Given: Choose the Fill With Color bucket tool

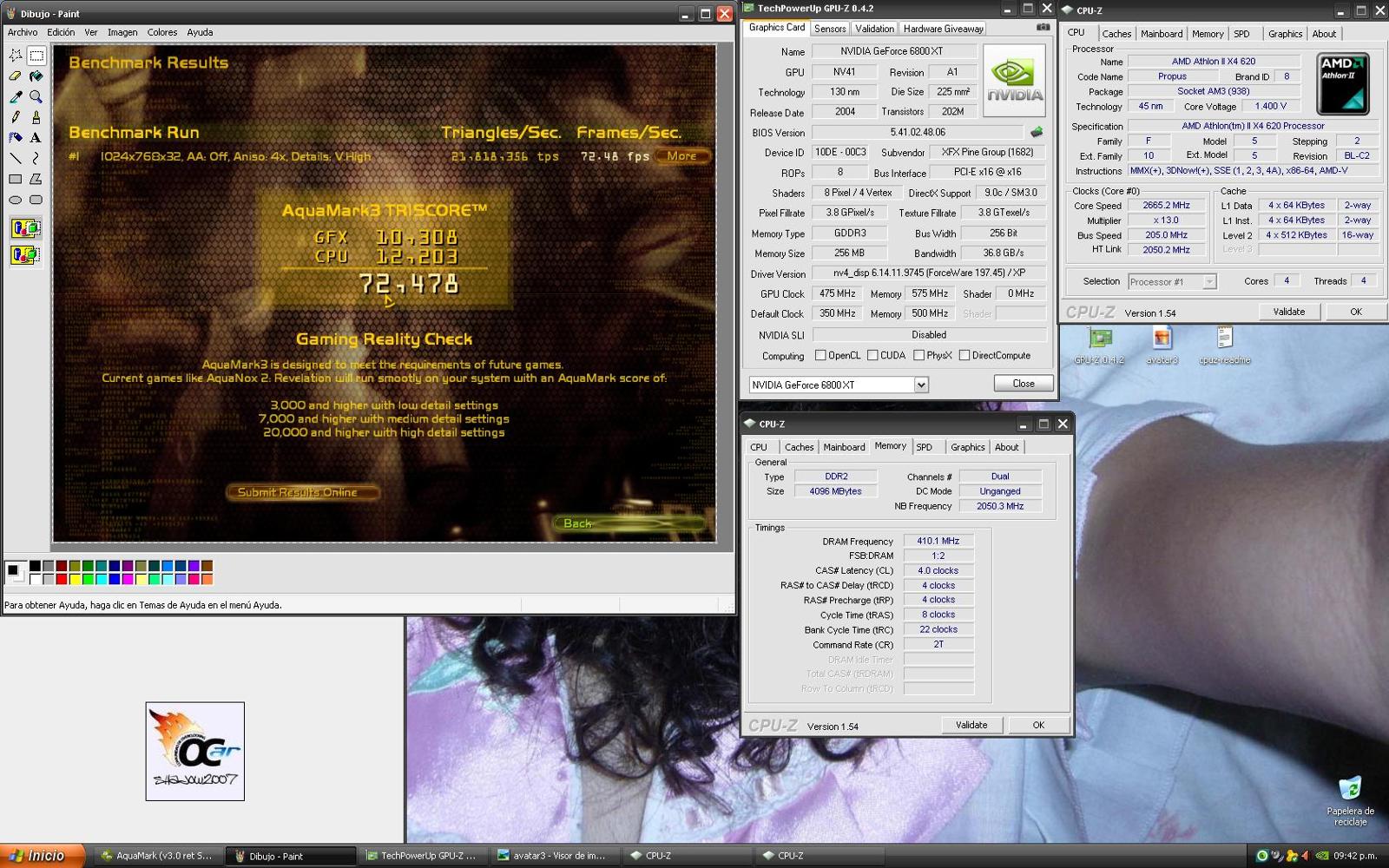Looking at the screenshot, I should point(36,76).
